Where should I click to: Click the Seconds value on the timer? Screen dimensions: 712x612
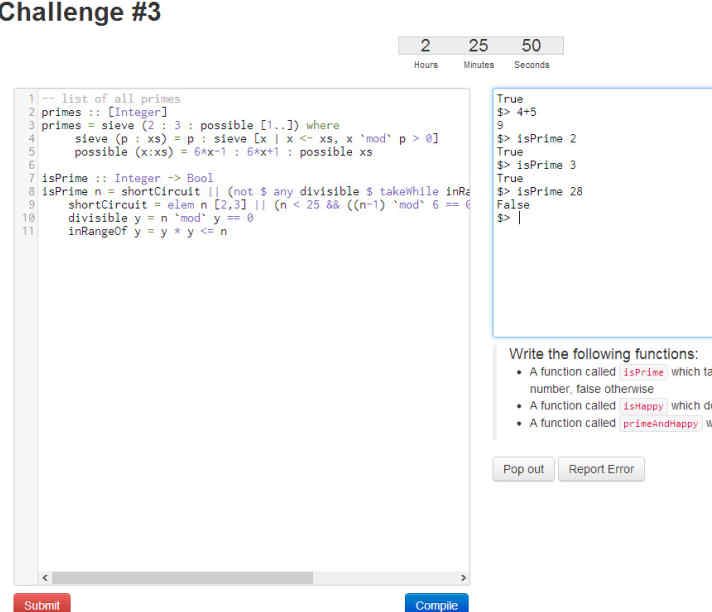(531, 46)
